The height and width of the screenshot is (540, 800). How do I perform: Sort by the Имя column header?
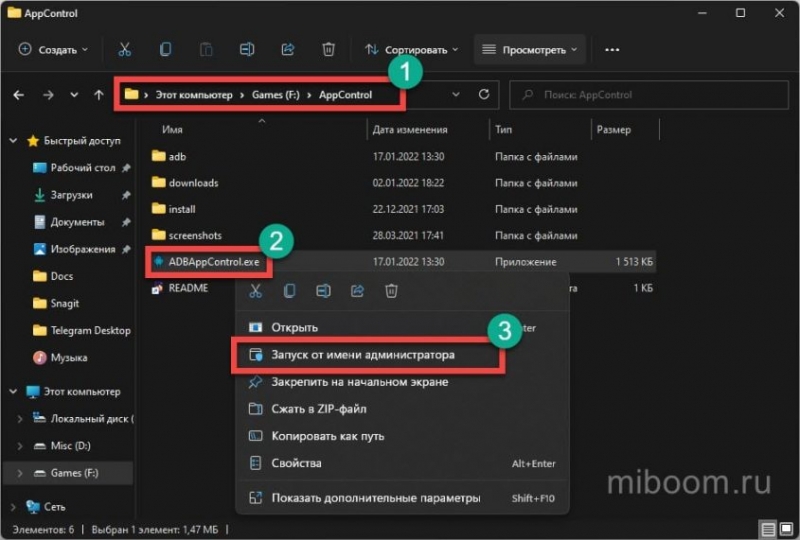pos(172,130)
